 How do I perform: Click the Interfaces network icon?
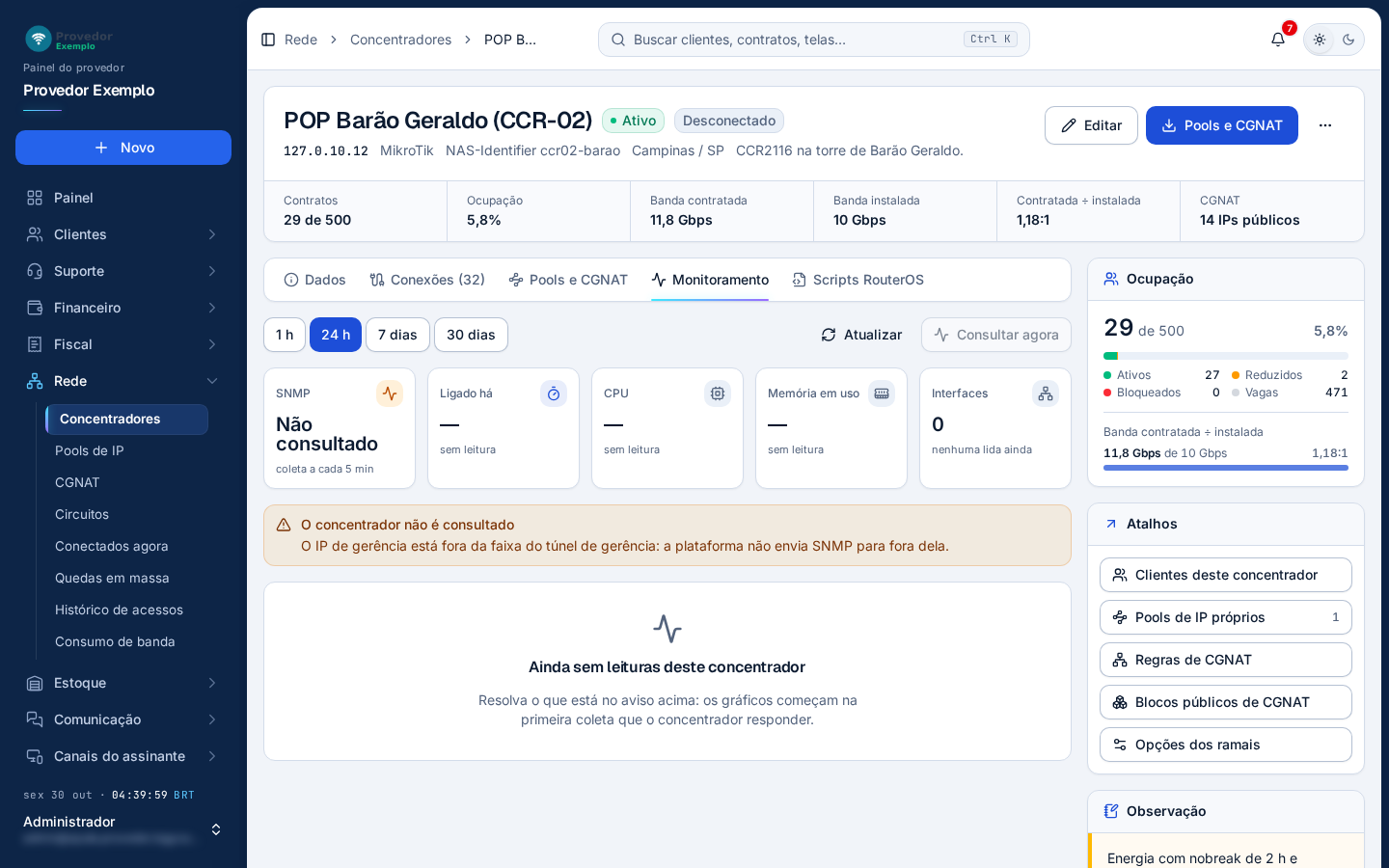click(1046, 393)
